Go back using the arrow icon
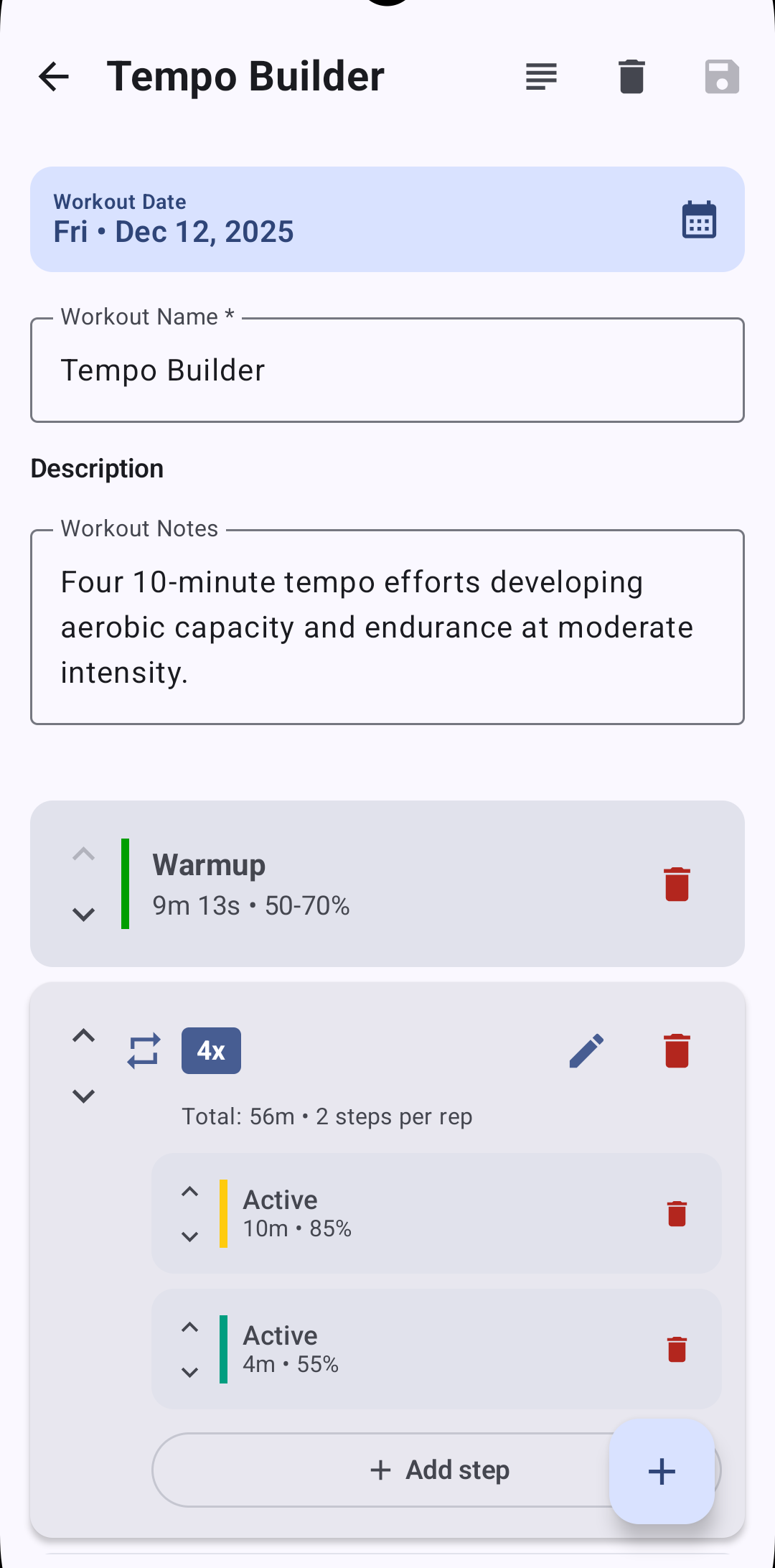 pyautogui.click(x=54, y=77)
